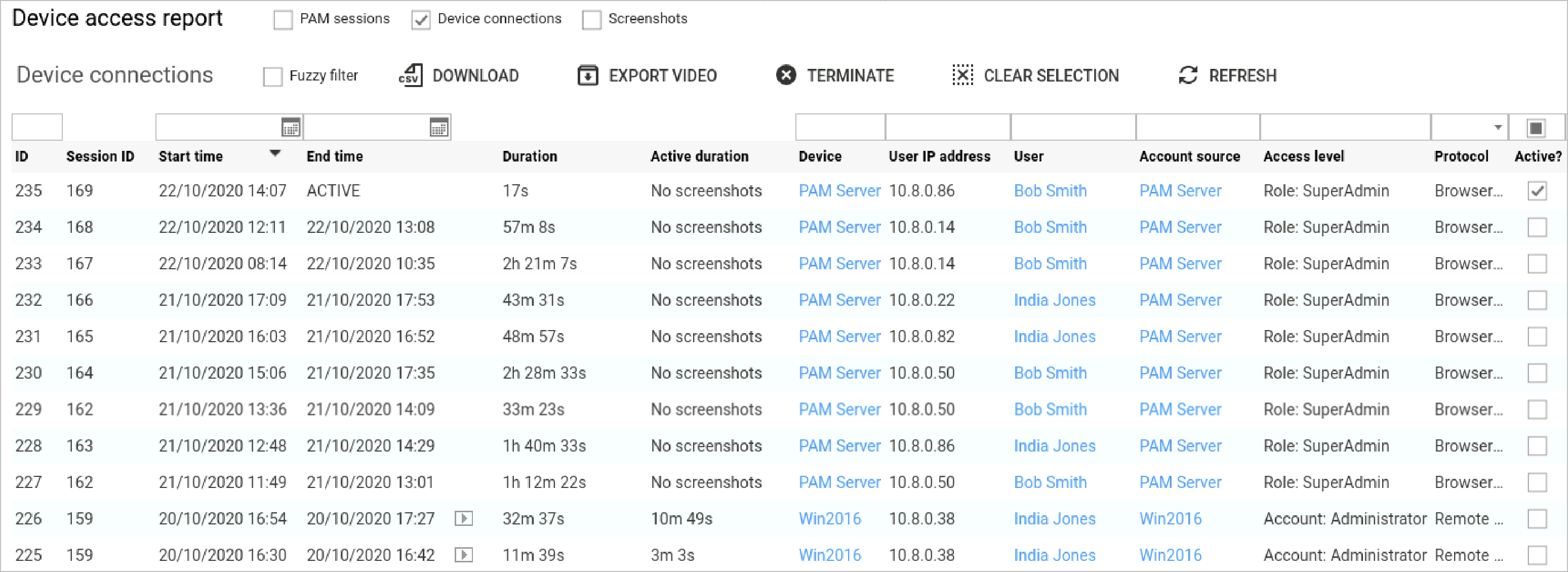Click the Export Video icon
Screen dimensions: 1568x572
click(587, 75)
